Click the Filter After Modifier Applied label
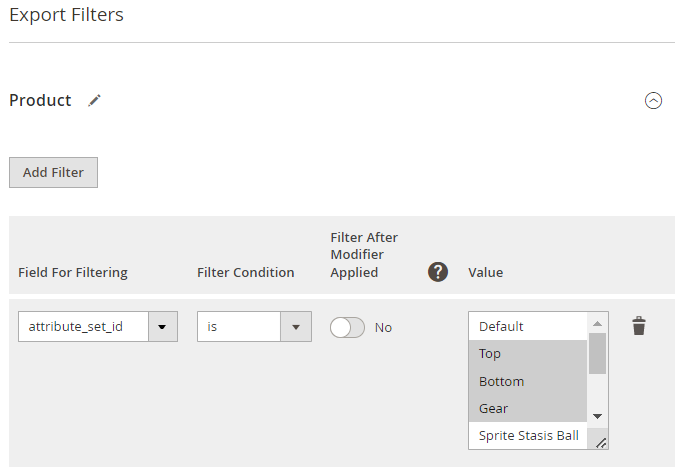 tap(364, 255)
